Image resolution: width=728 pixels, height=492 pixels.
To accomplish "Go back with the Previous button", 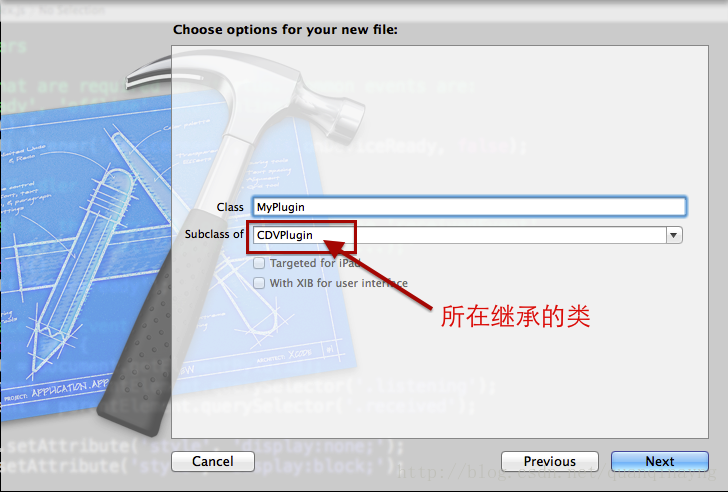I will [x=550, y=461].
